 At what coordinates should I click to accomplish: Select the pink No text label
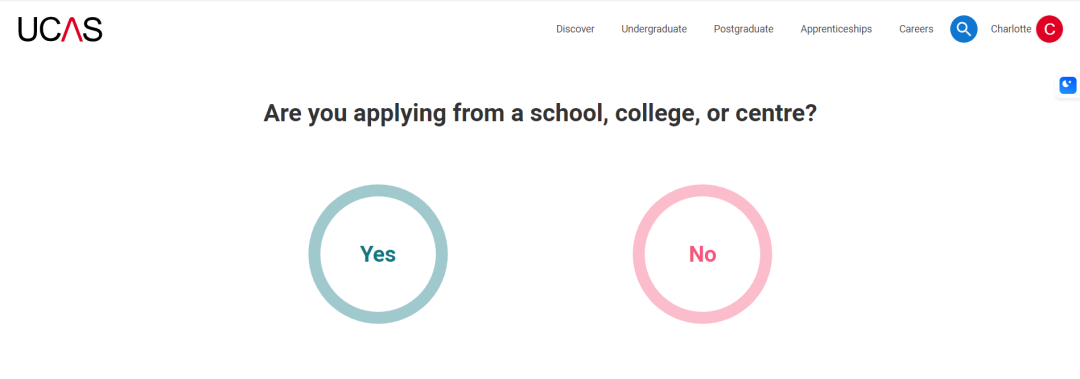point(703,254)
